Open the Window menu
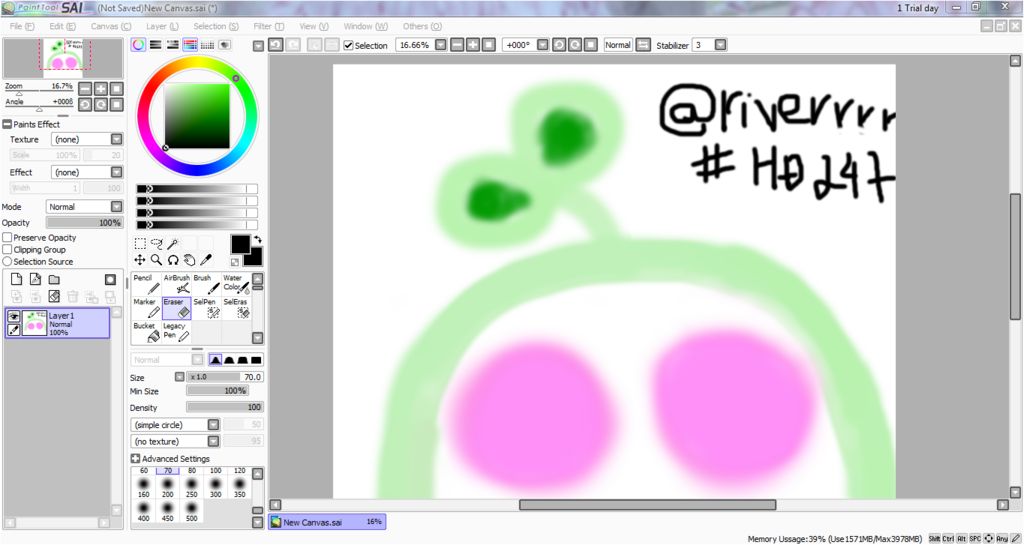 click(x=365, y=26)
